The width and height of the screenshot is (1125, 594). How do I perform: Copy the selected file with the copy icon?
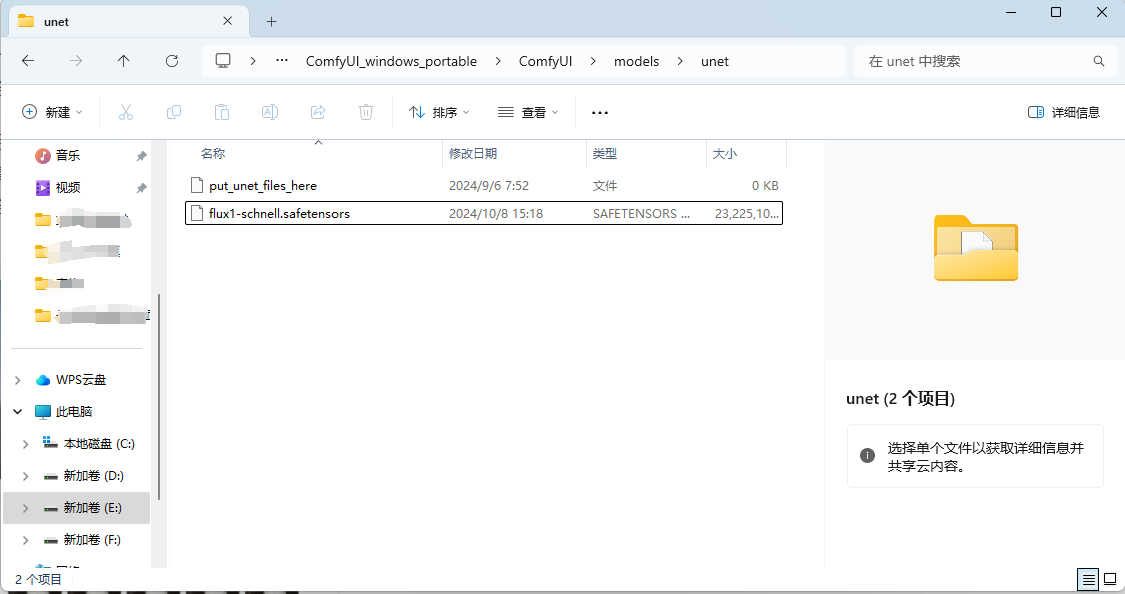click(174, 112)
